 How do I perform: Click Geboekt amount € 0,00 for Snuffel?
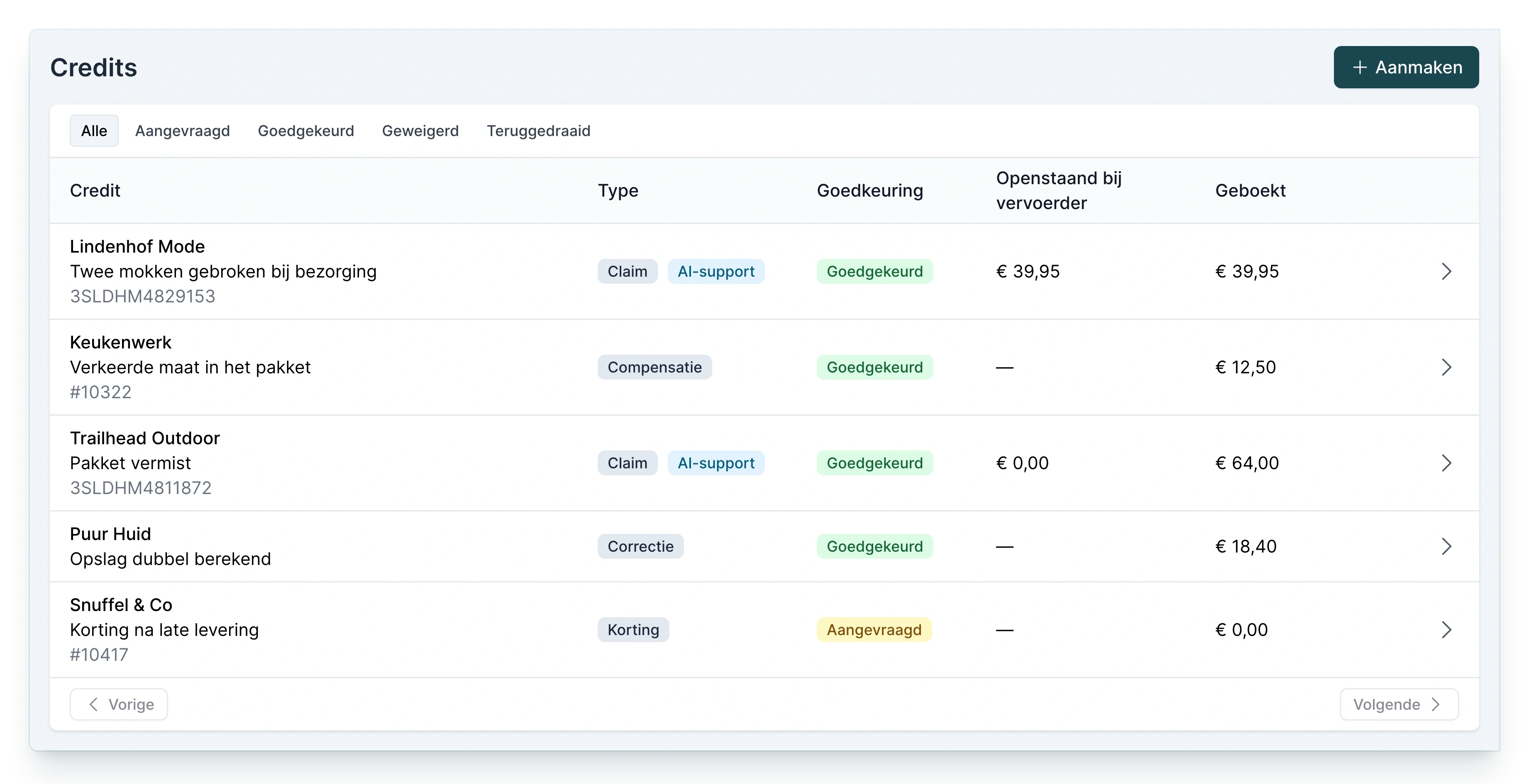[x=1242, y=630]
